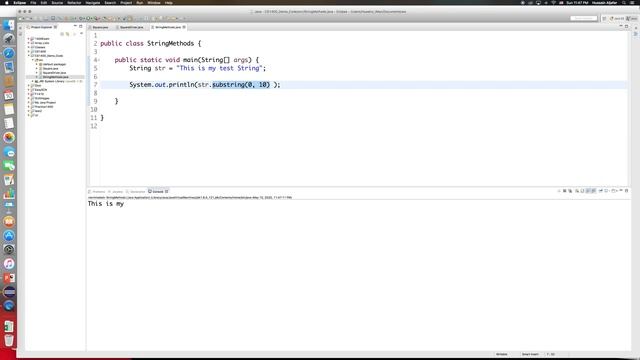The width and height of the screenshot is (640, 360).
Task: Click the Quick Access search field
Action: (x=584, y=18)
